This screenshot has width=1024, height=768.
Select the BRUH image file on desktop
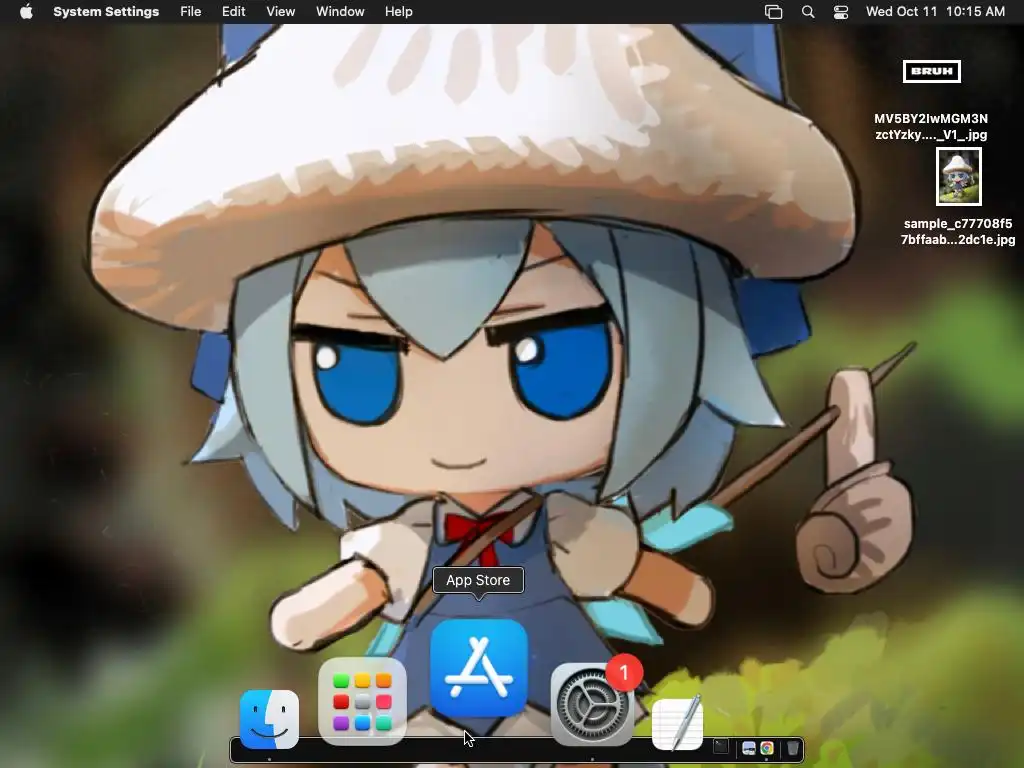pyautogui.click(x=931, y=71)
